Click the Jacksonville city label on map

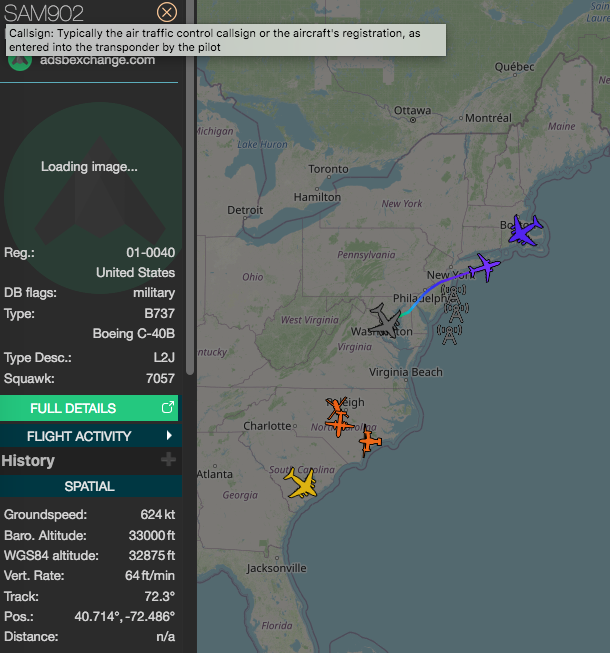[x=276, y=568]
